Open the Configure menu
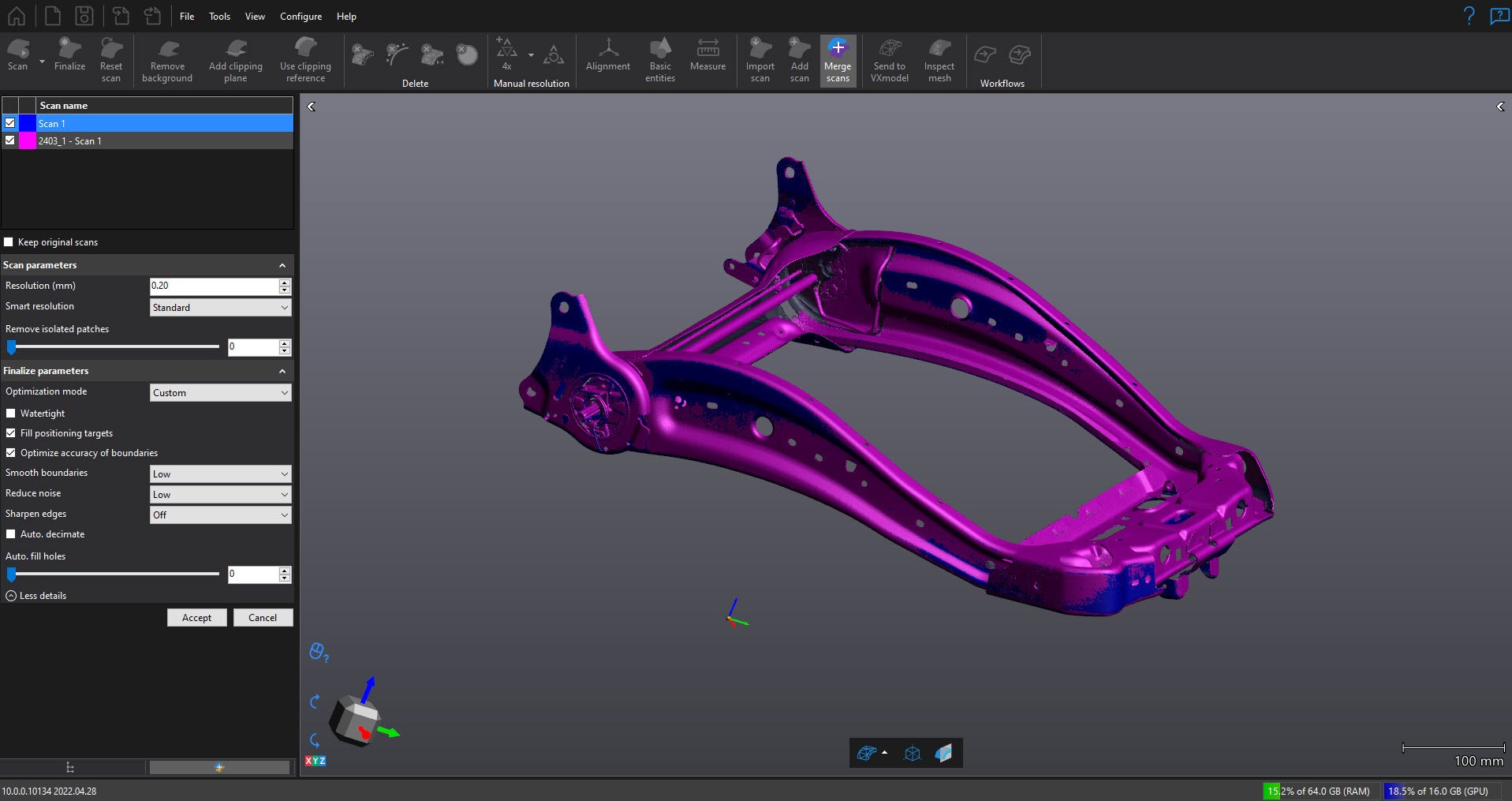Image resolution: width=1512 pixels, height=801 pixels. pyautogui.click(x=301, y=17)
